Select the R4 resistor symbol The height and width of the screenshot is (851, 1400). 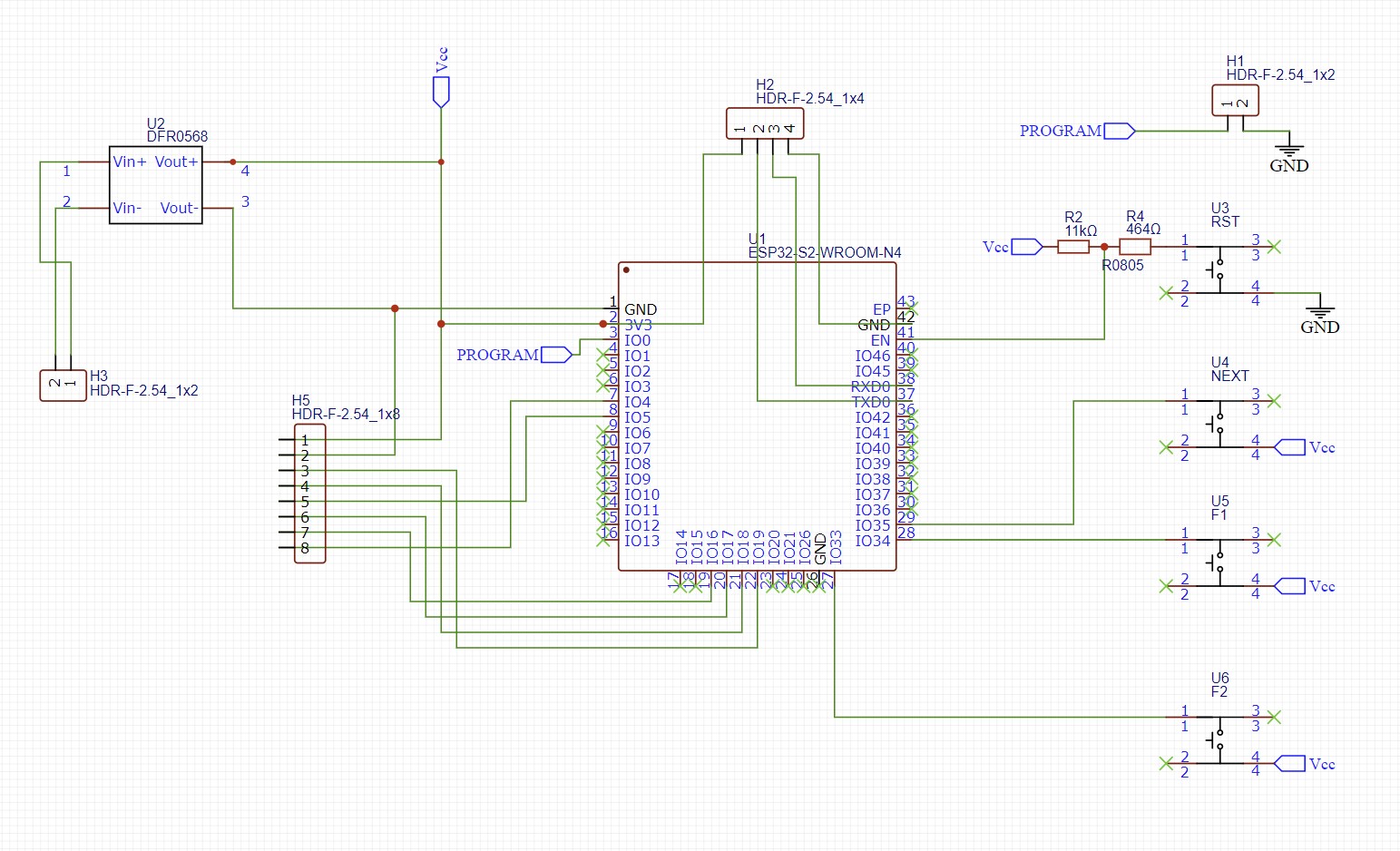(x=1135, y=247)
